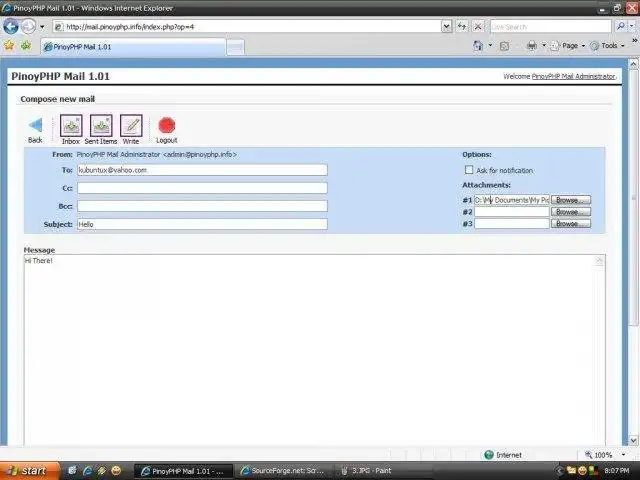
Task: Open PinoyPHP Mail Administrator profile link
Action: point(573,76)
